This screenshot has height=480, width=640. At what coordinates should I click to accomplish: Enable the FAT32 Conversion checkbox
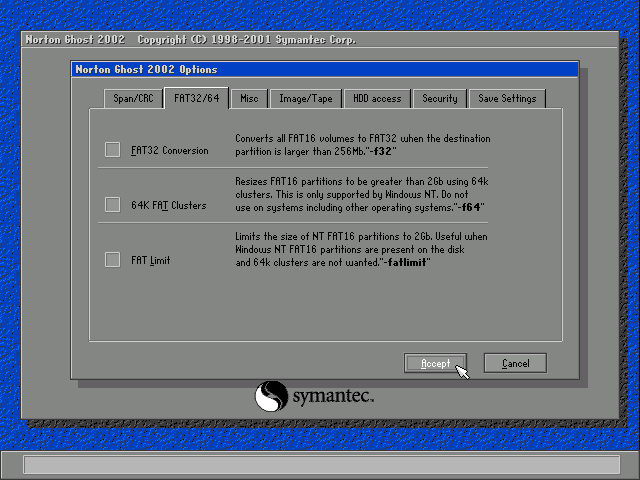pyautogui.click(x=112, y=149)
